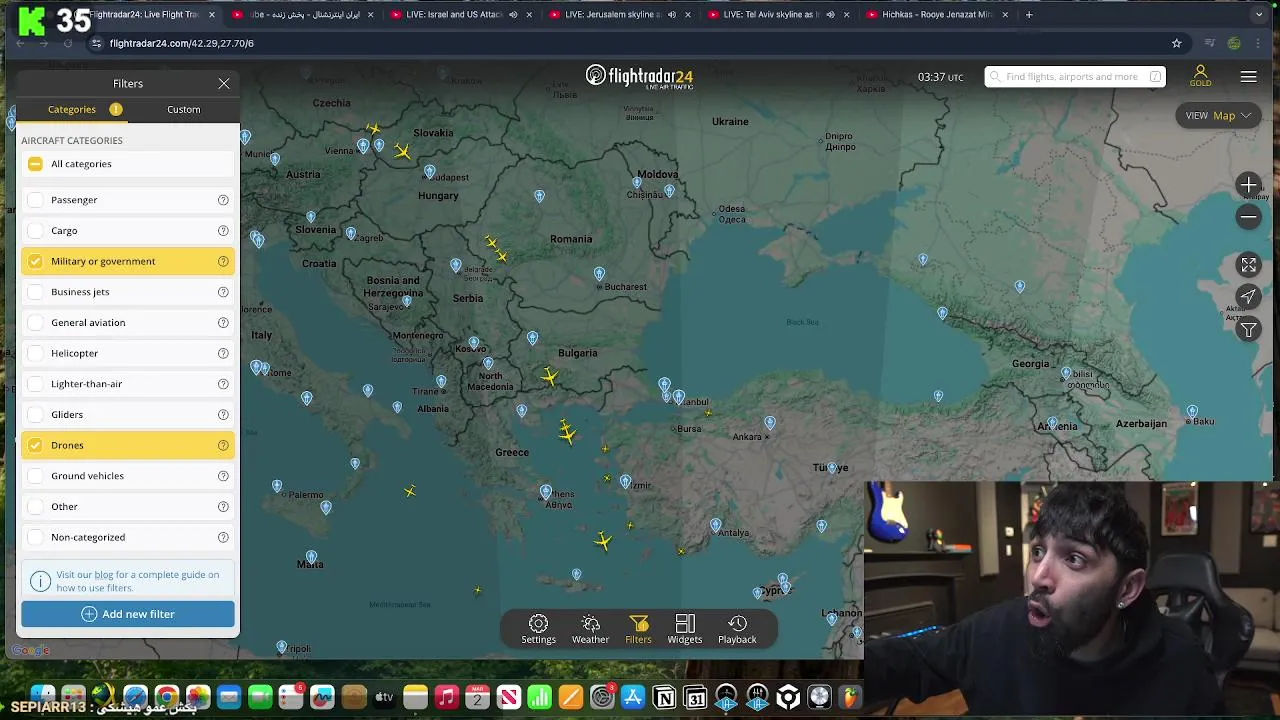
Task: Click the Malta airport pin
Action: (311, 557)
